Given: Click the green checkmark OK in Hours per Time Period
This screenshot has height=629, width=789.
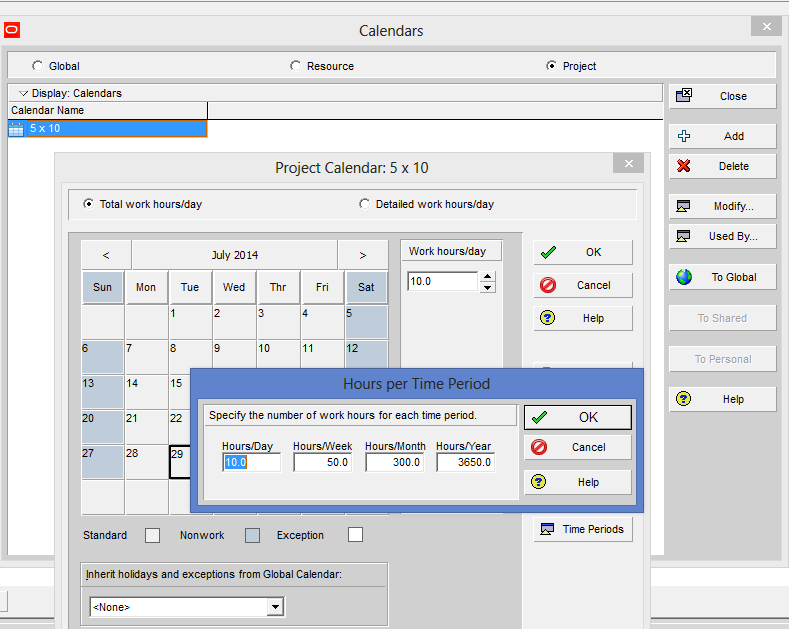Looking at the screenshot, I should tap(577, 417).
